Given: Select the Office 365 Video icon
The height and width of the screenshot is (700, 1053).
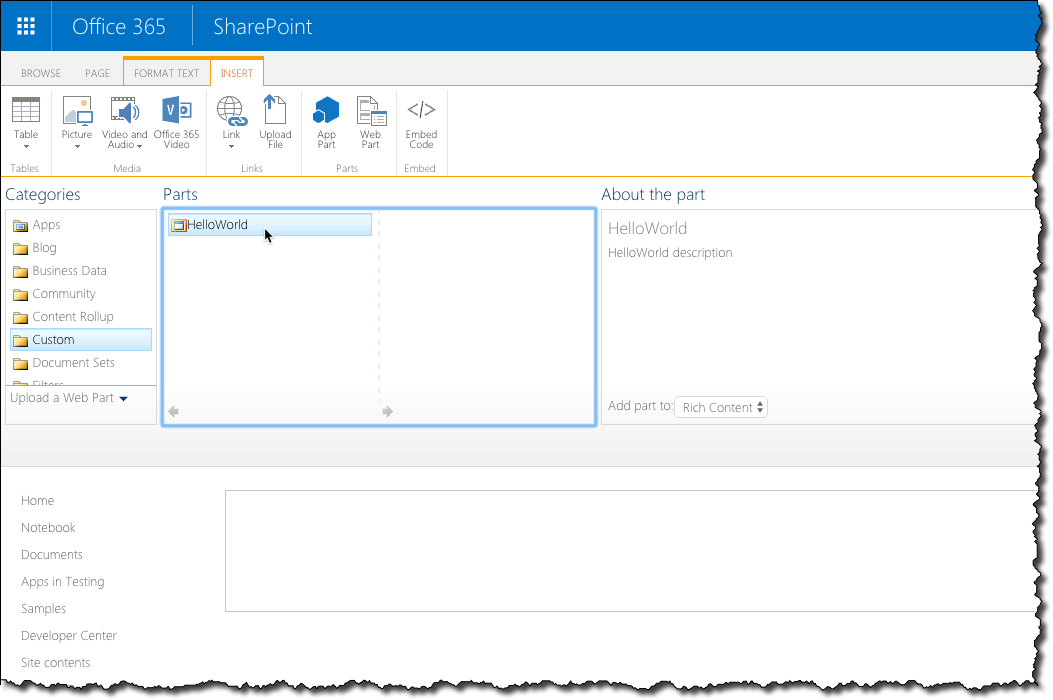Looking at the screenshot, I should coord(177,110).
